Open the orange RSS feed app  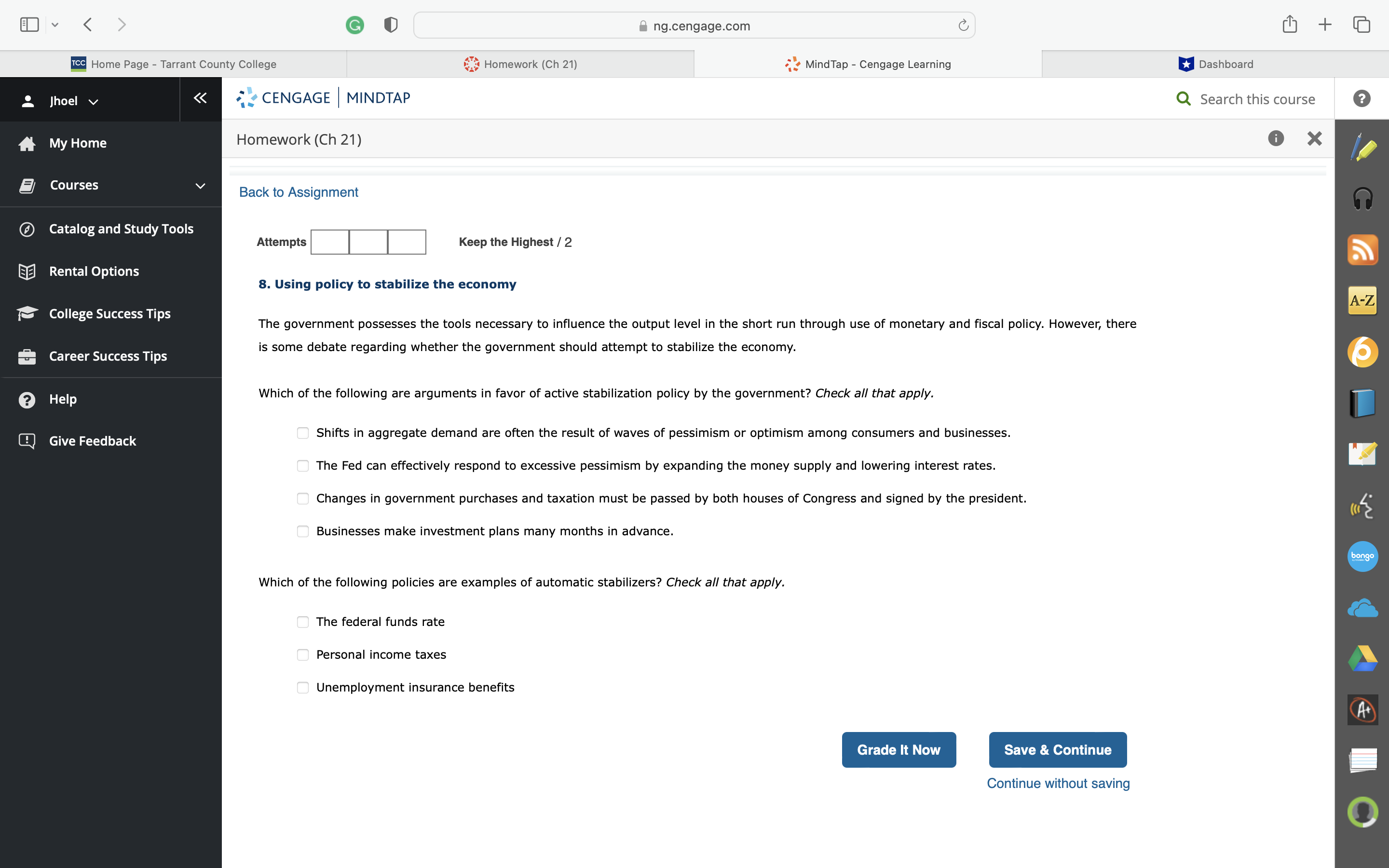coord(1362,250)
